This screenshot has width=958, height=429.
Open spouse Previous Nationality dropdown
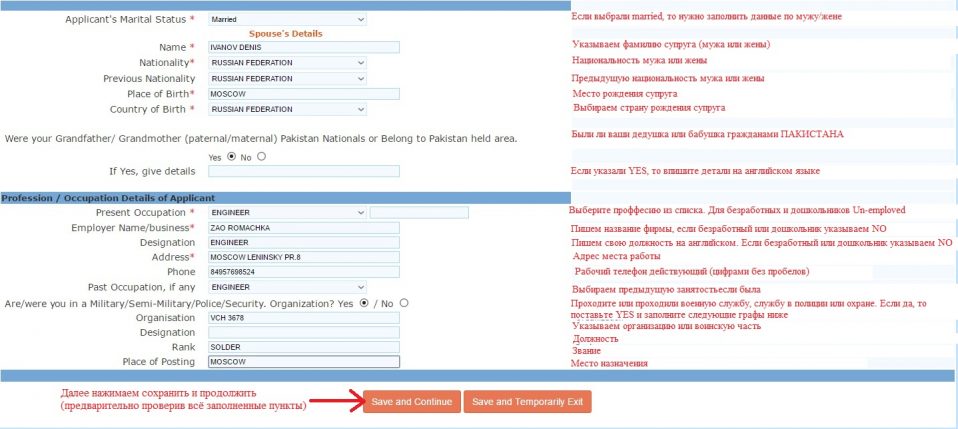pyautogui.click(x=287, y=79)
